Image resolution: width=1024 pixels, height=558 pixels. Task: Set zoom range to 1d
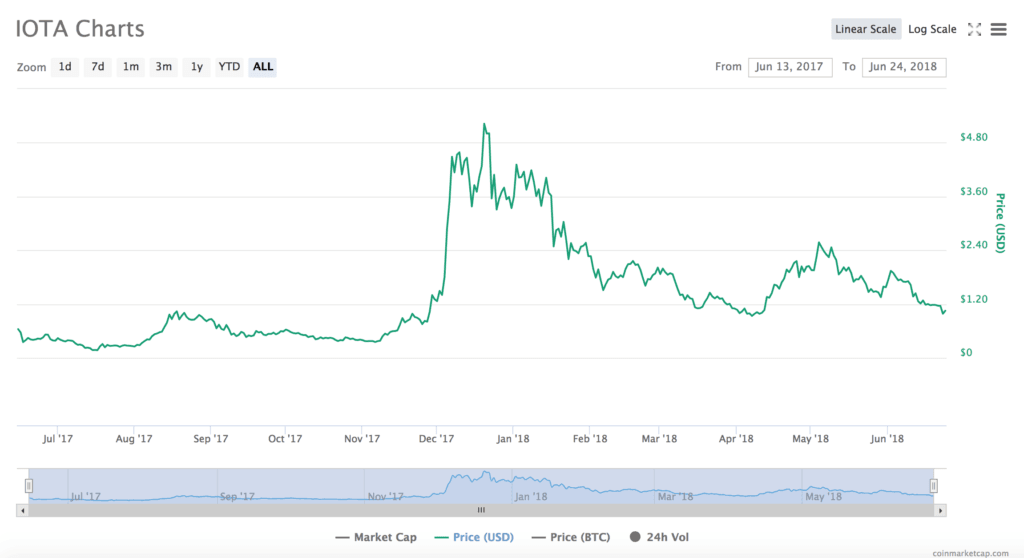pos(65,67)
